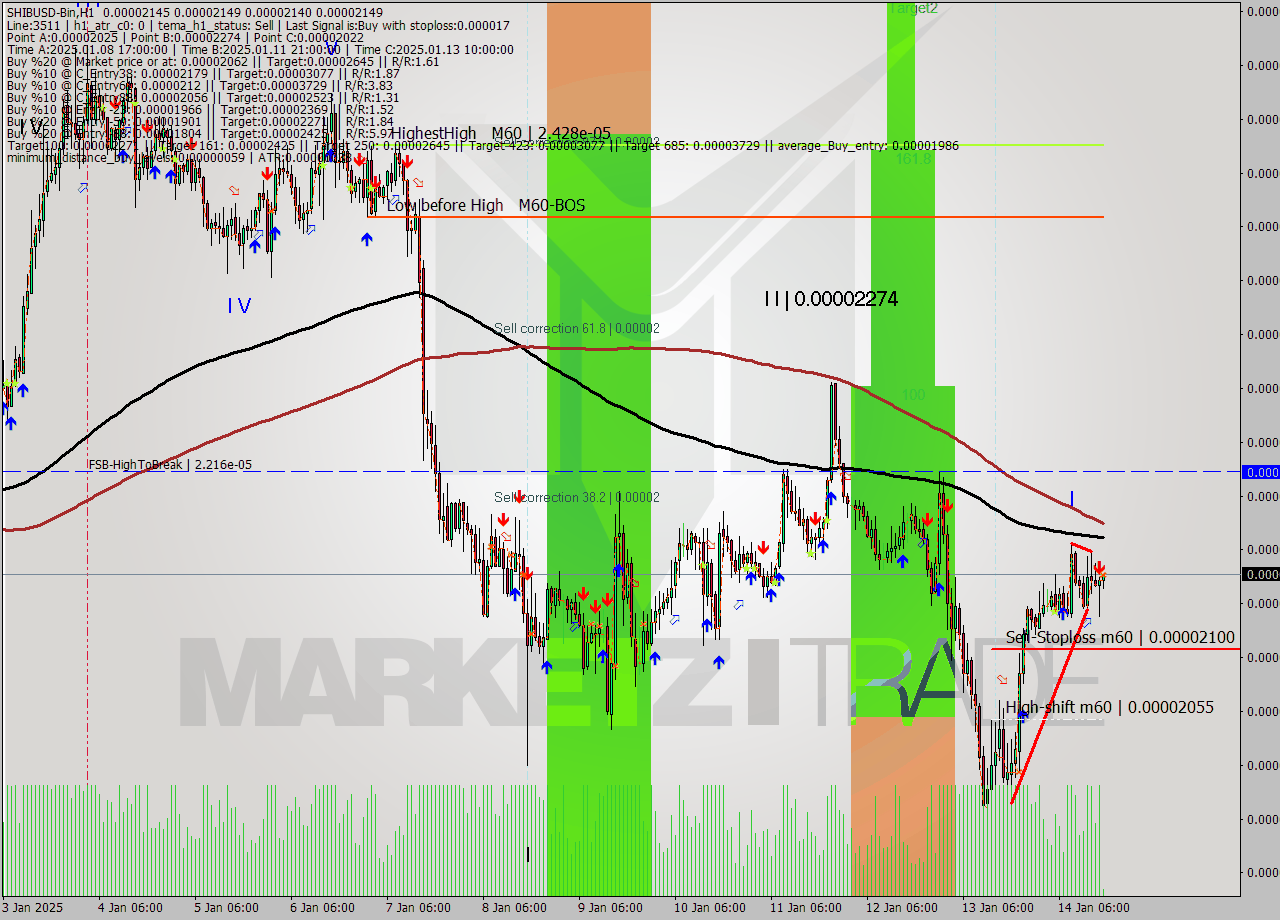The image size is (1280, 920).
Task: Click the '100' Fibonacci level label
Action: (913, 395)
